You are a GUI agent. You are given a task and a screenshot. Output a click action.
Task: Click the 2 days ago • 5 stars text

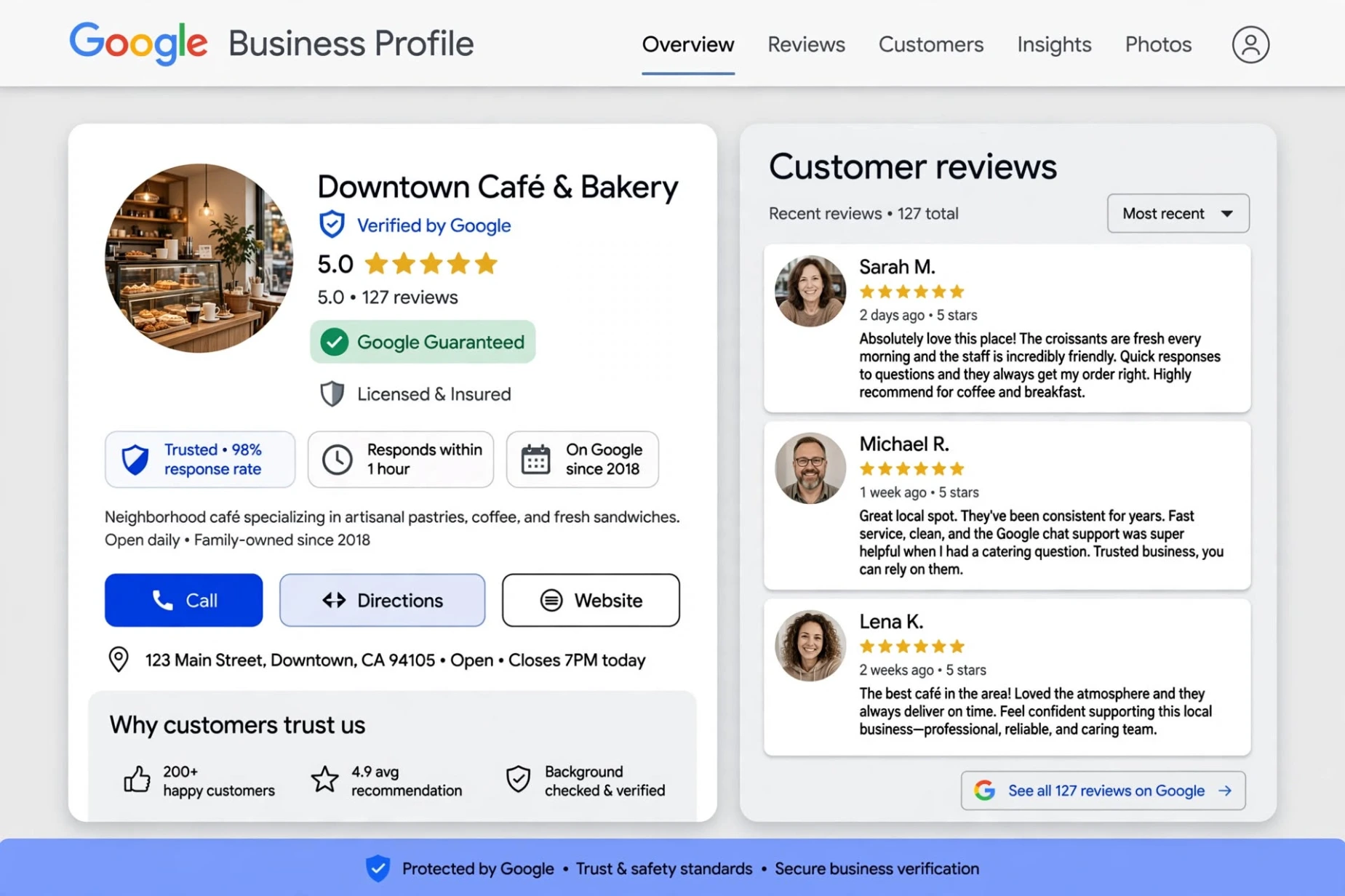(918, 315)
